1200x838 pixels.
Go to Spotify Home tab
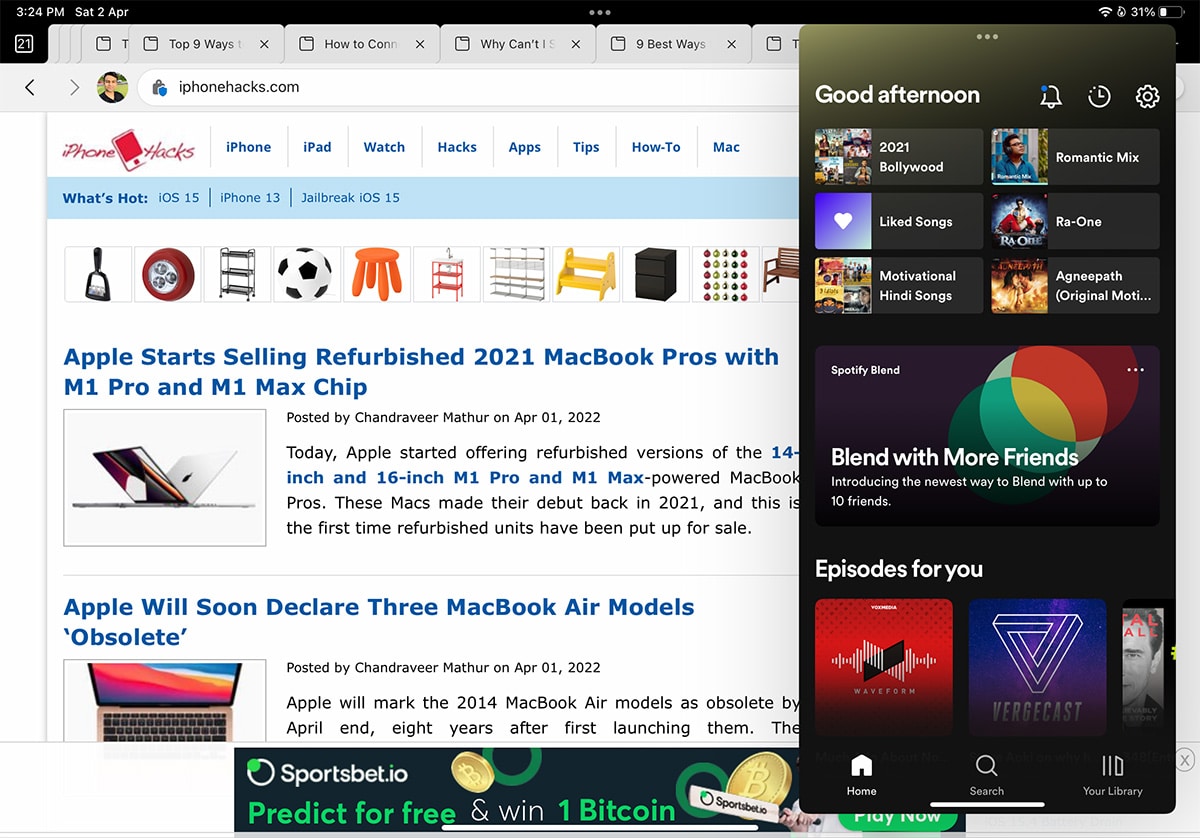(861, 774)
